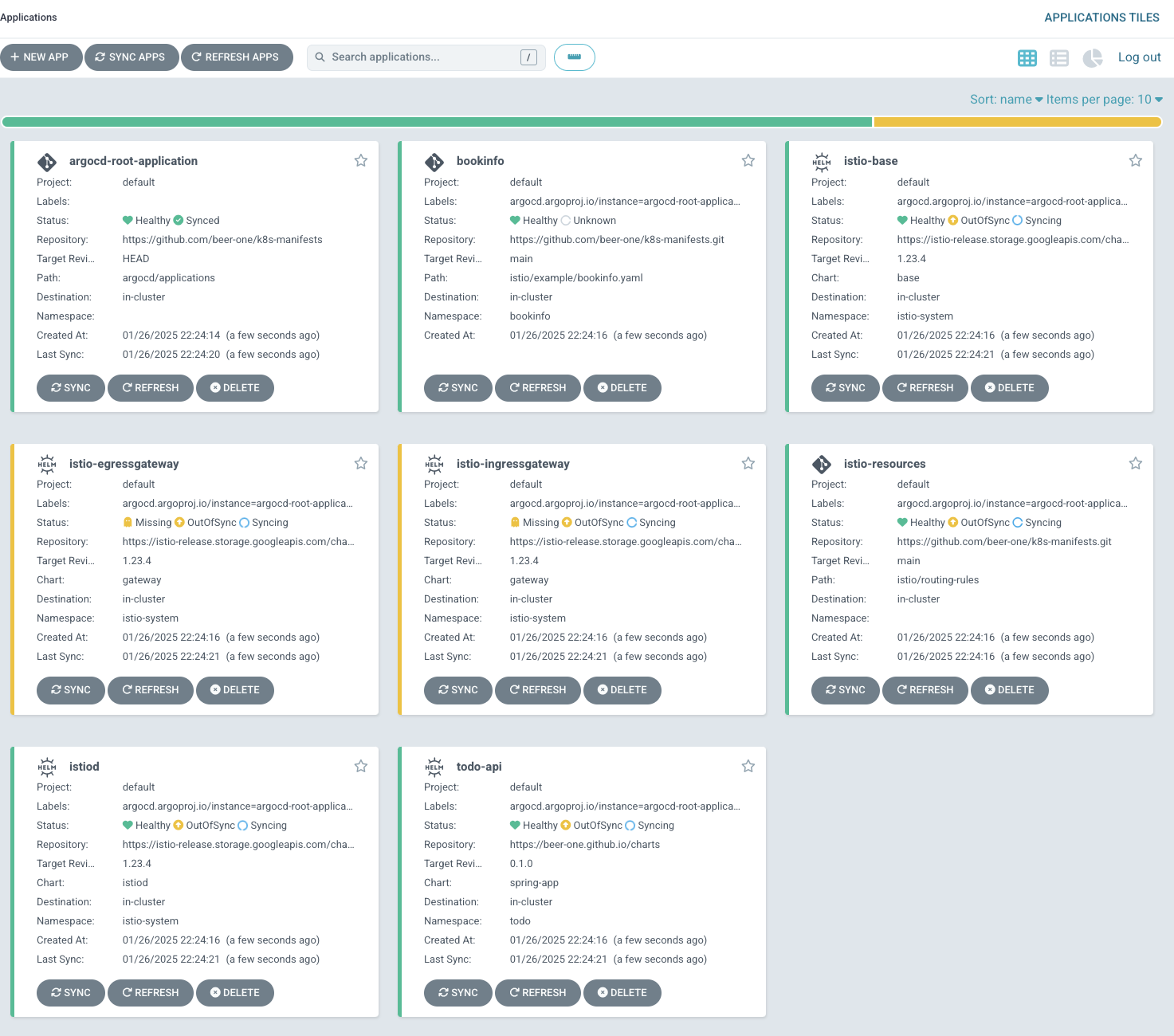Create a new app with NEW APP
The height and width of the screenshot is (1036, 1174).
[41, 57]
